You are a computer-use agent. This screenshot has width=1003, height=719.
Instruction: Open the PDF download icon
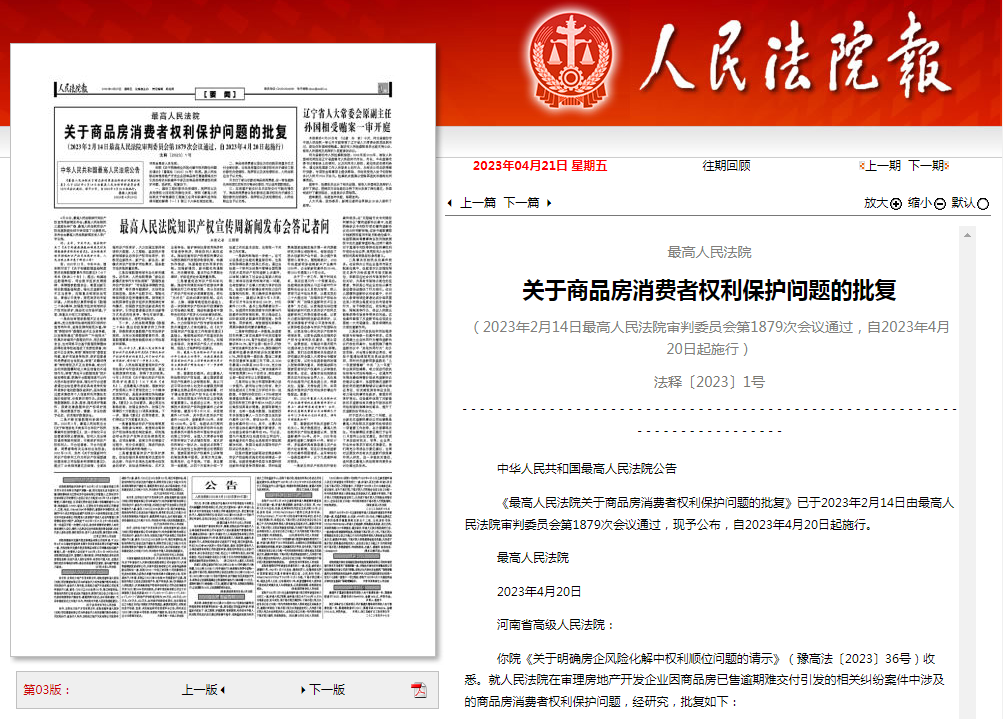click(x=419, y=689)
